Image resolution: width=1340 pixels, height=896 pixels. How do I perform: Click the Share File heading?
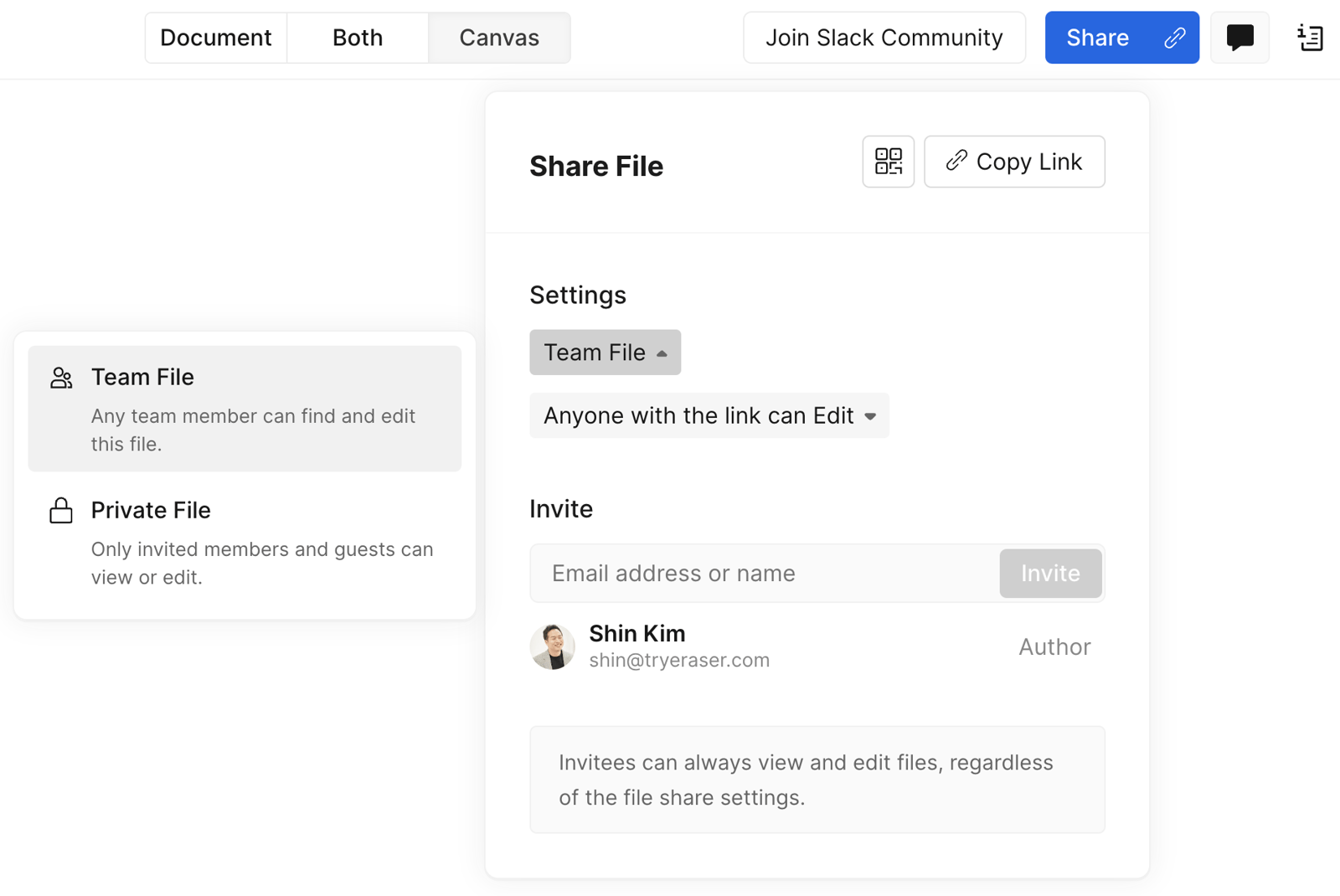(596, 167)
